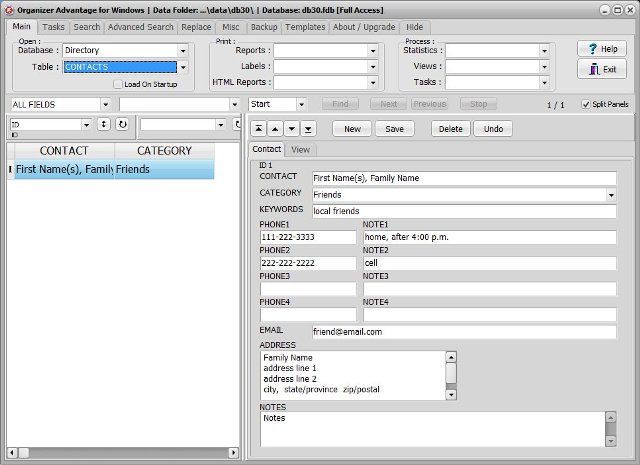
Task: Click the NOTE1 field home, after 4:00 p.m.
Action: pyautogui.click(x=490, y=238)
